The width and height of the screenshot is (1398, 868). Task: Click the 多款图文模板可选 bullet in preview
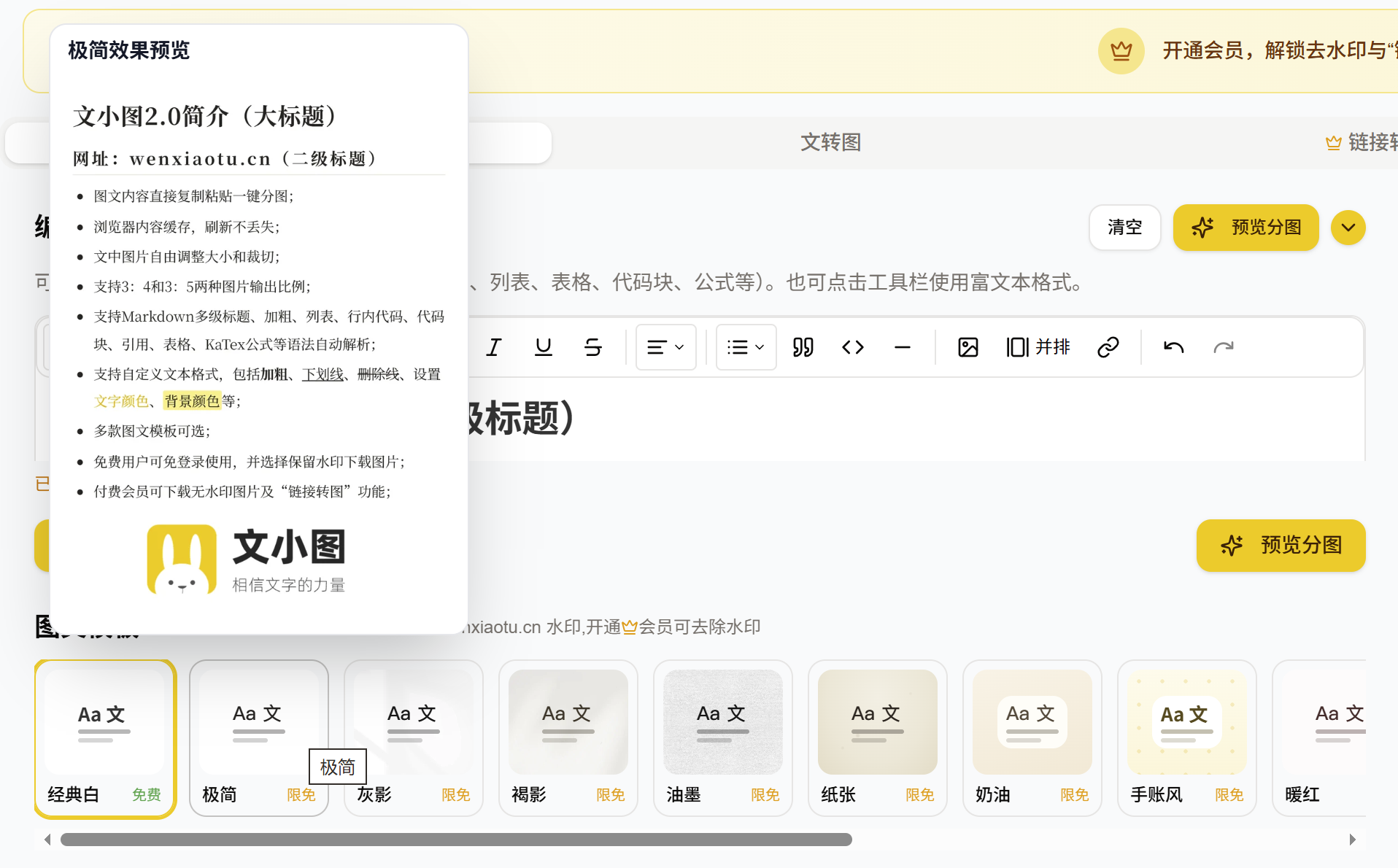(x=152, y=431)
